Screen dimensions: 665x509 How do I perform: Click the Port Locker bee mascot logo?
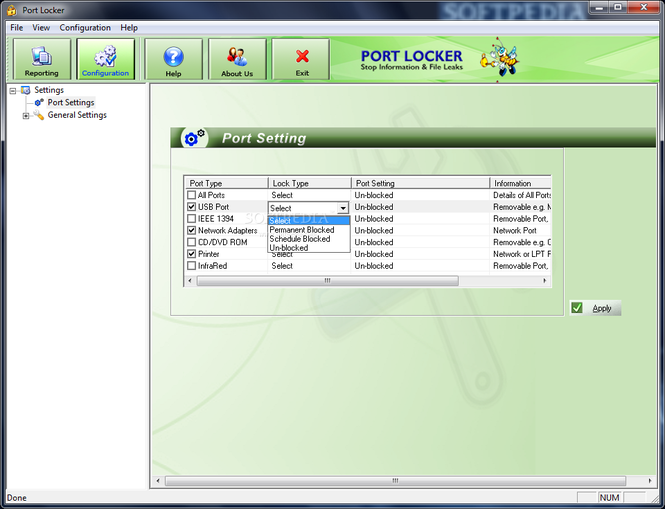tap(500, 58)
